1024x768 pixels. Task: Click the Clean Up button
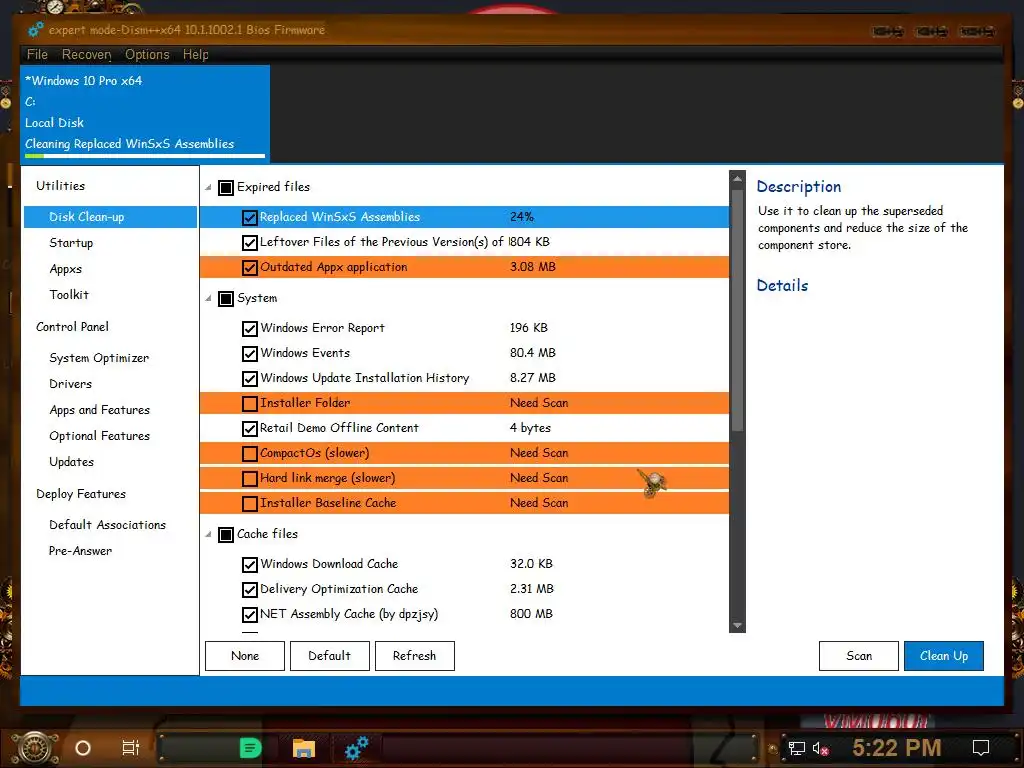(x=944, y=656)
